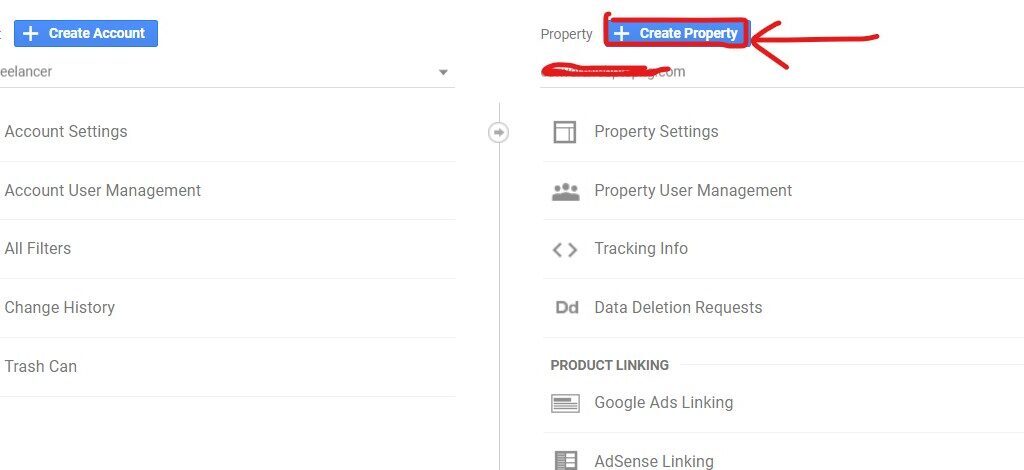Open the Data Deletion Requests link
The height and width of the screenshot is (470, 1024).
coord(678,307)
